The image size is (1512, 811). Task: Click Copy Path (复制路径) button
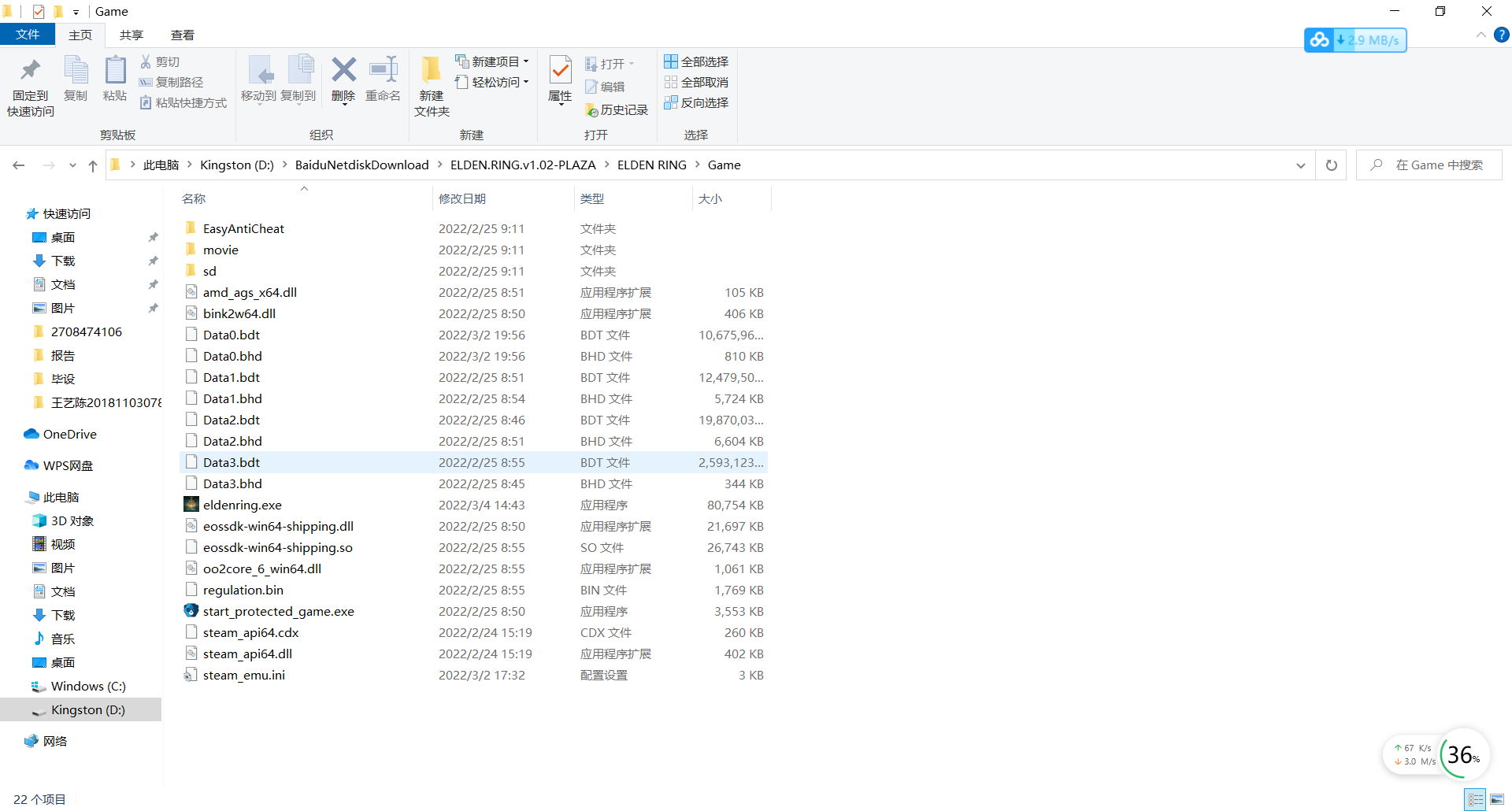171,82
